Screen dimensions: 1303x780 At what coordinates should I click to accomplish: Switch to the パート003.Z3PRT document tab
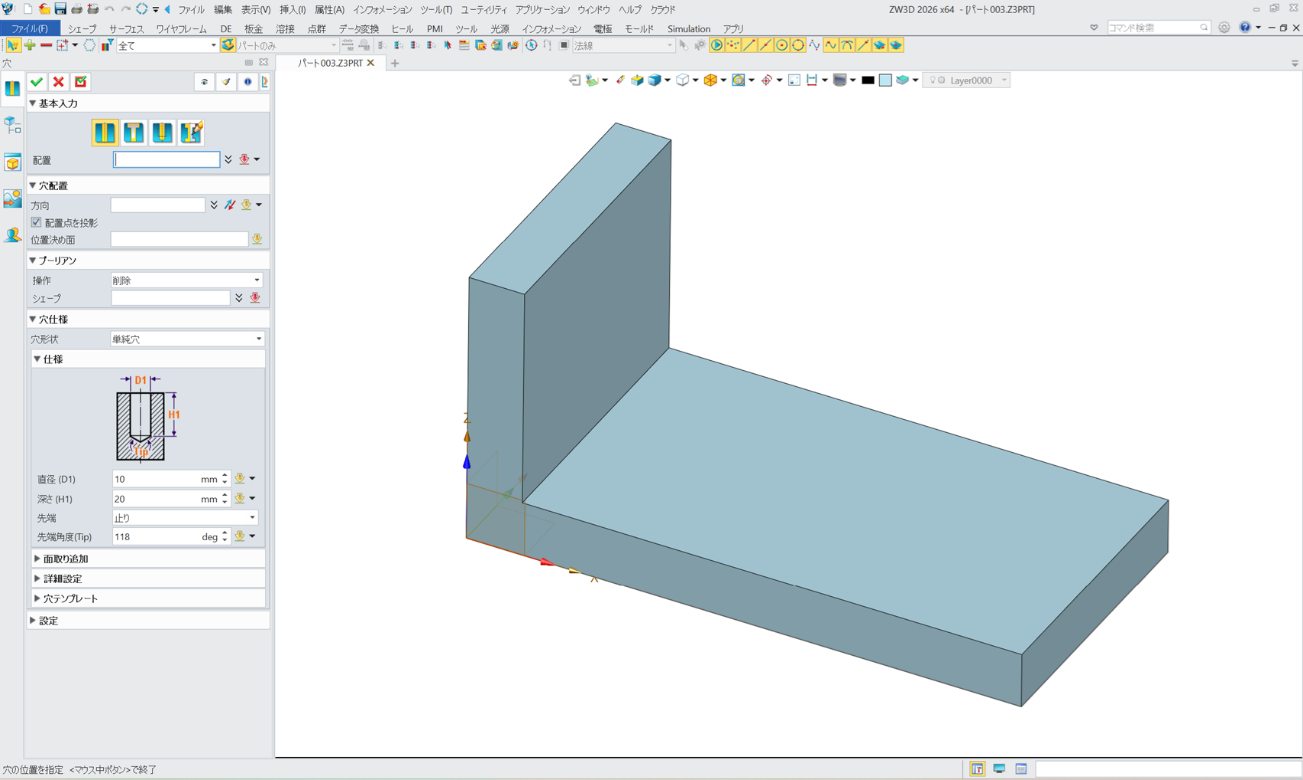click(331, 63)
